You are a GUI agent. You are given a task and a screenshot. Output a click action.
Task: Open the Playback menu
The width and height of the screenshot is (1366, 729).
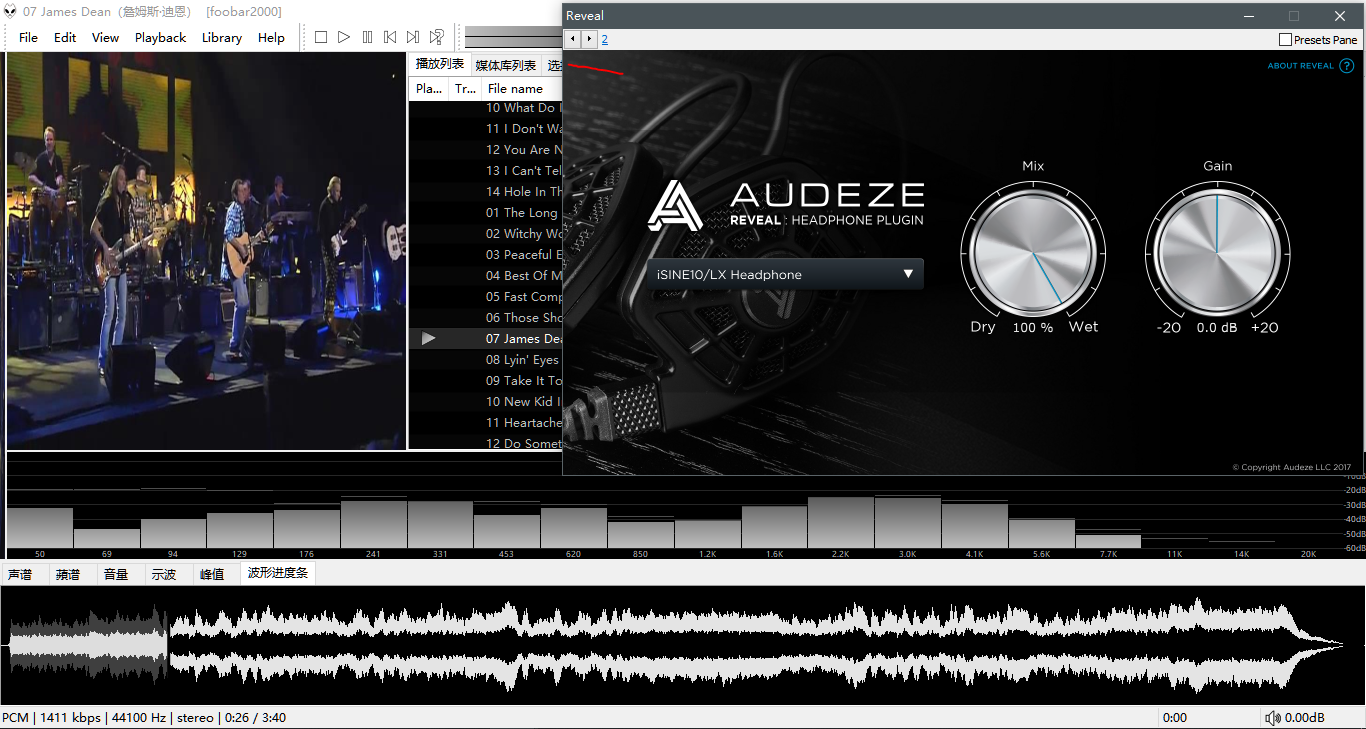point(160,37)
